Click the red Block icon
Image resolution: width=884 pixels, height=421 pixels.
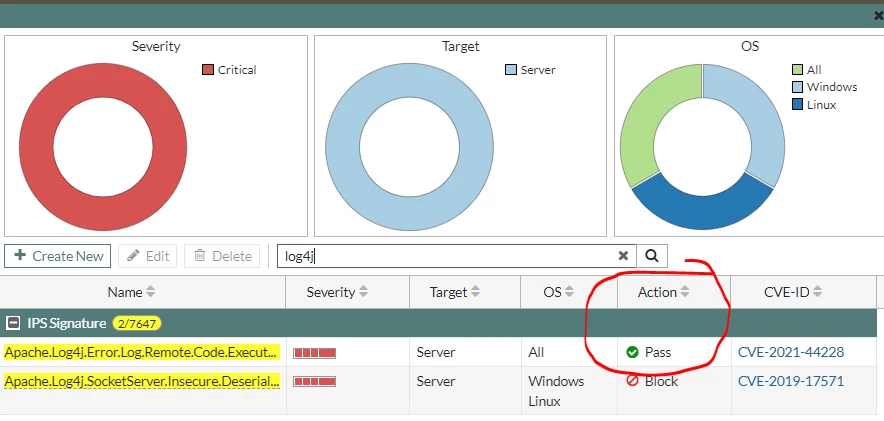tap(632, 381)
